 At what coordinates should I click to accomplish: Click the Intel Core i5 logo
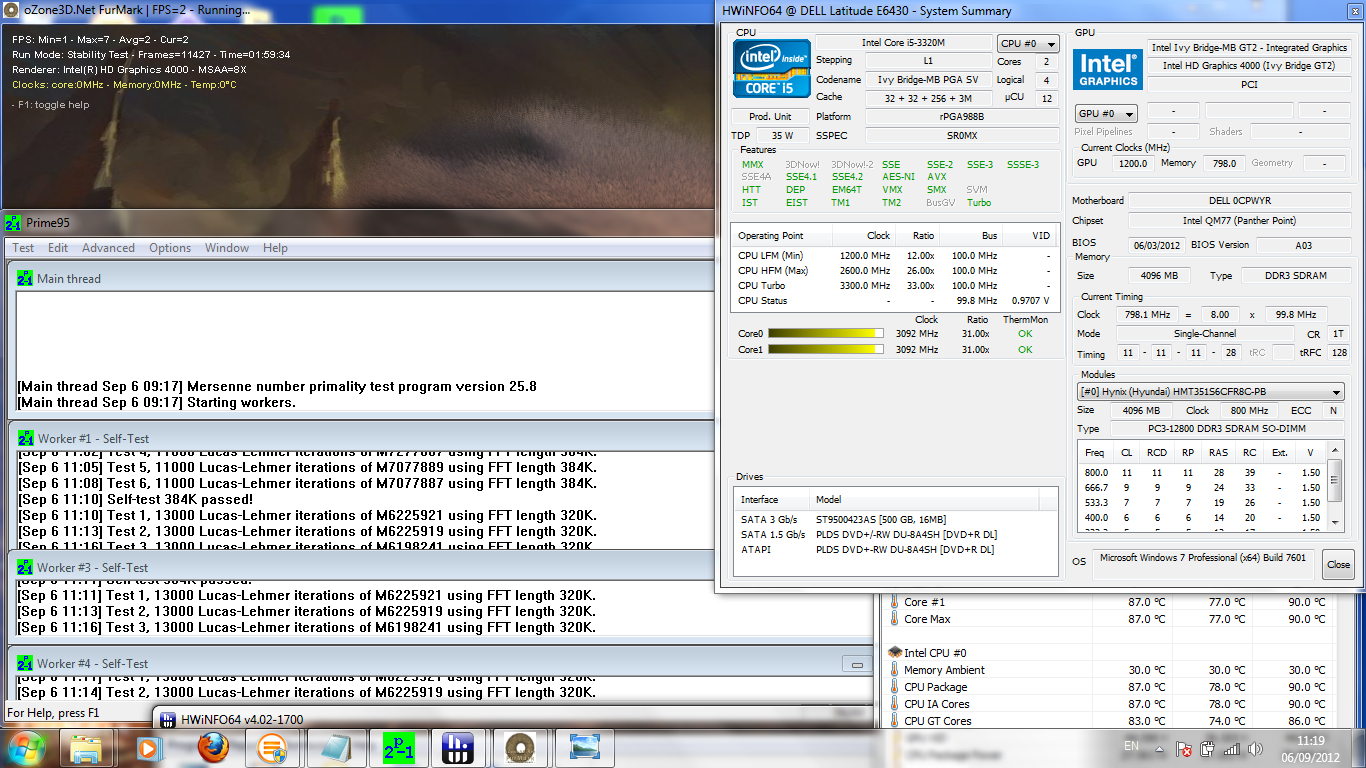coord(771,68)
